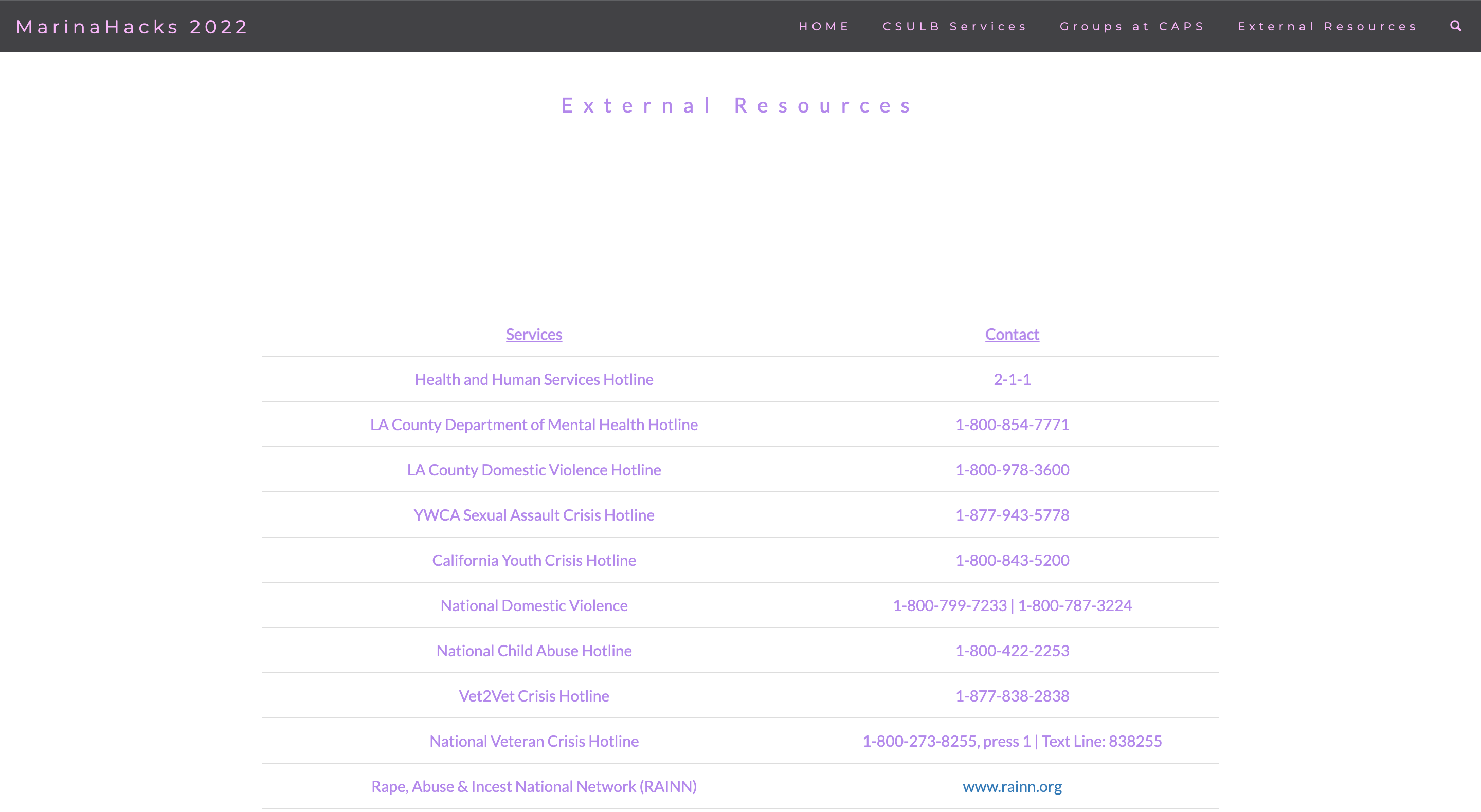Click the 2-1-1 contact number
Screen dimensions: 1481x812
tap(1012, 379)
